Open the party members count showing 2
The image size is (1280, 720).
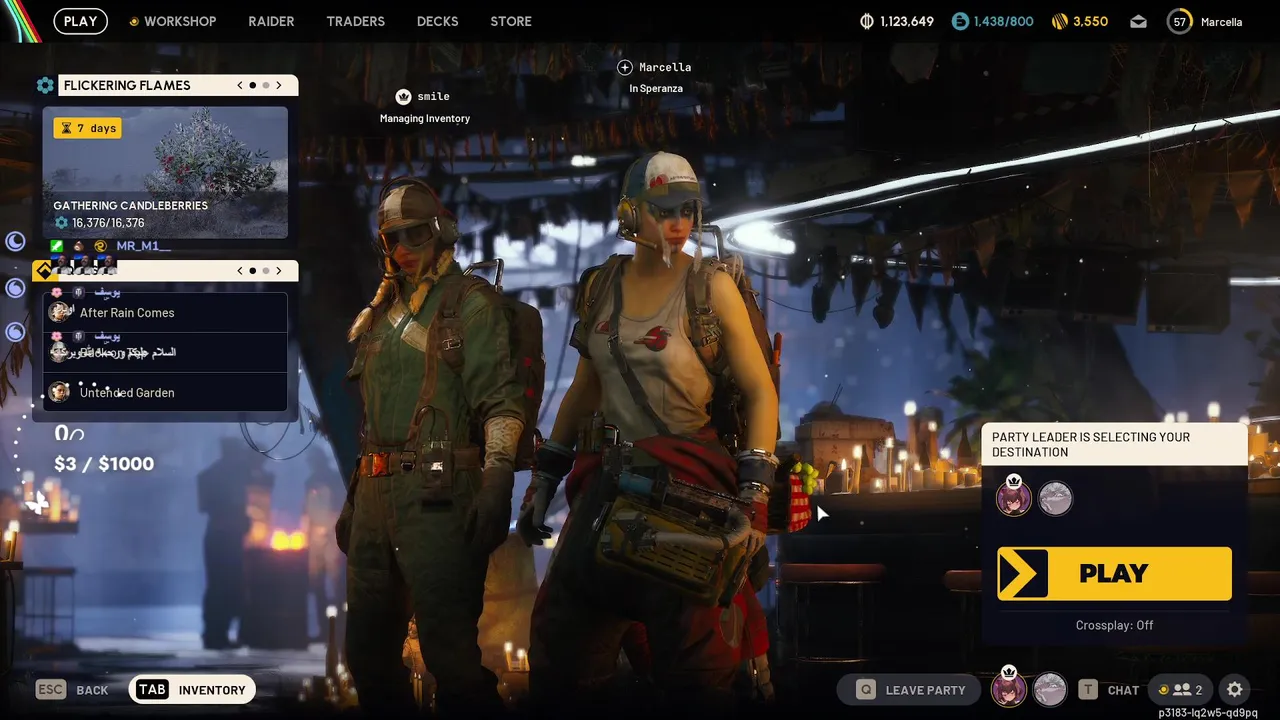[x=1181, y=689]
